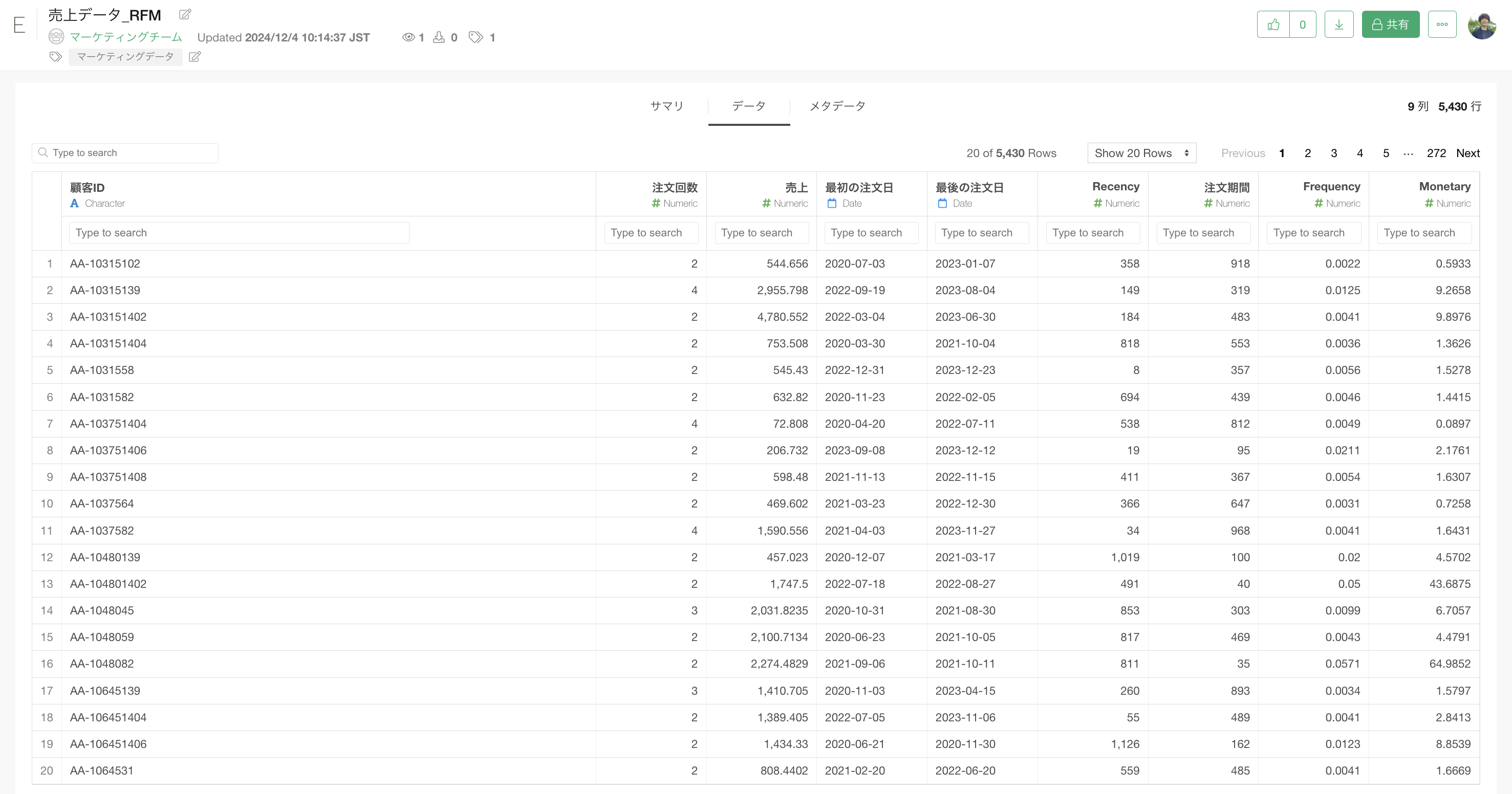Image resolution: width=1512 pixels, height=794 pixels.
Task: Click the tag count icon
Action: point(476,37)
